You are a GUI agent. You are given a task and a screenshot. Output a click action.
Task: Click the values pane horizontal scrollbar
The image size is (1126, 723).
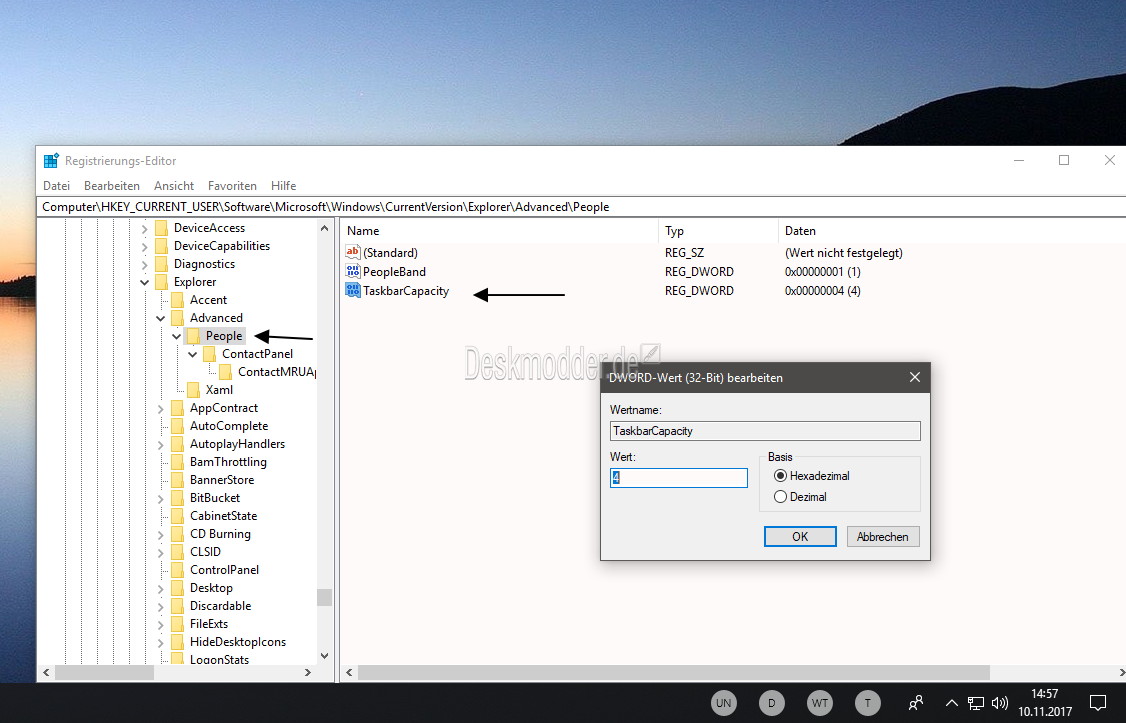[x=674, y=673]
